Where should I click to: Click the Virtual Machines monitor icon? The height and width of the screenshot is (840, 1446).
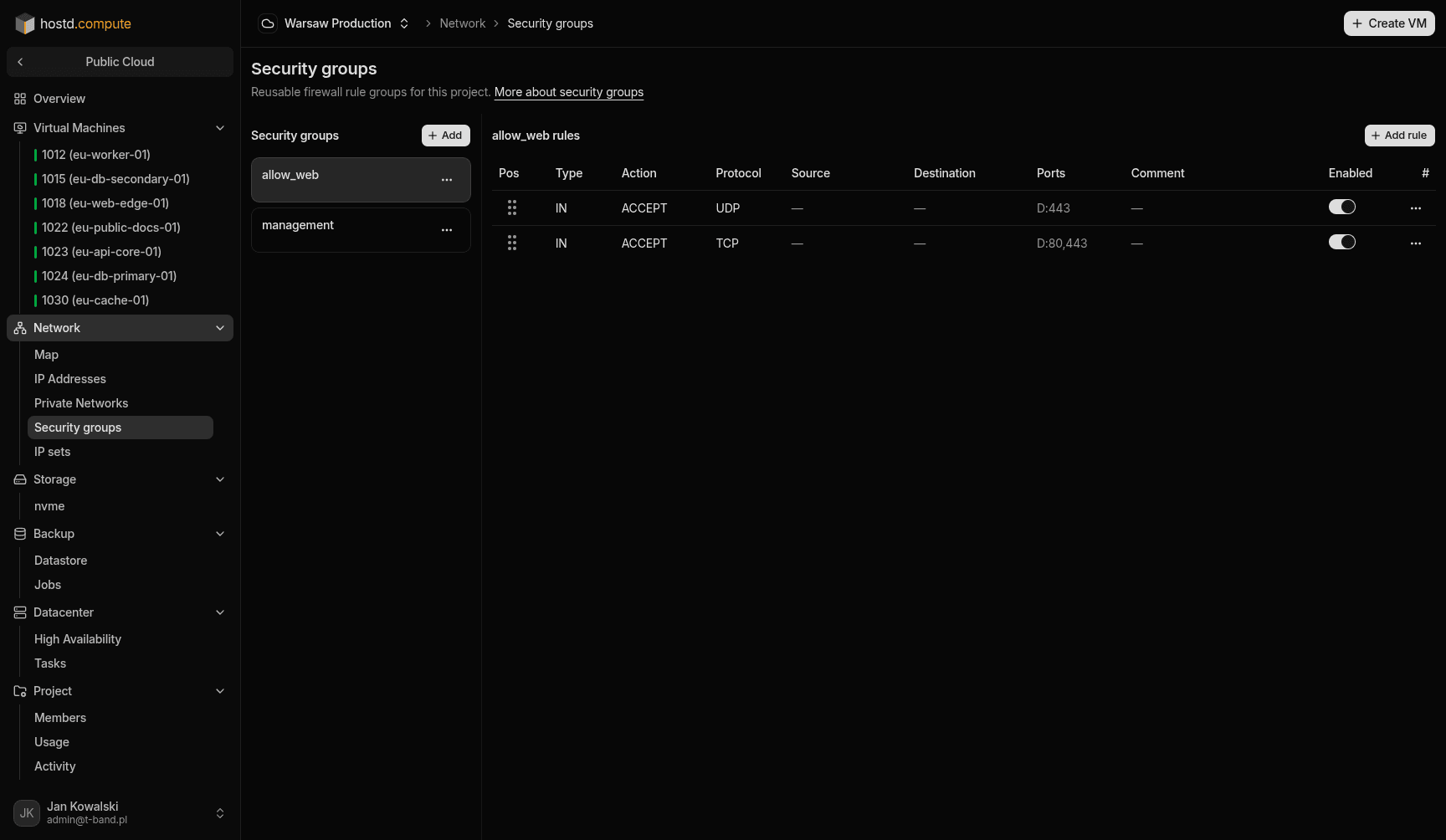(x=20, y=128)
